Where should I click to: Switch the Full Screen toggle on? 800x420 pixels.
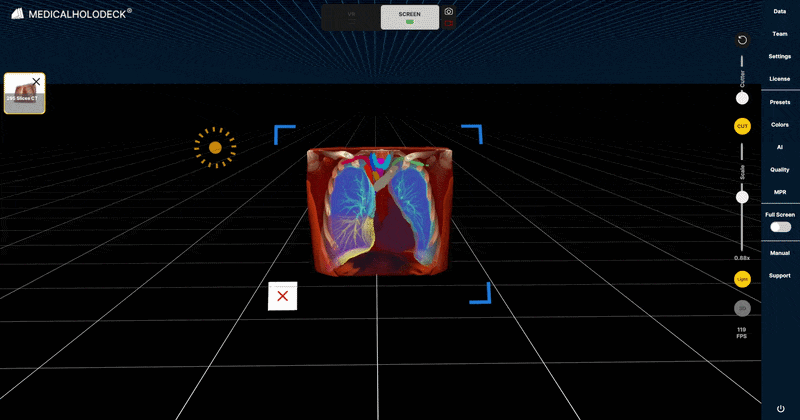[780, 227]
